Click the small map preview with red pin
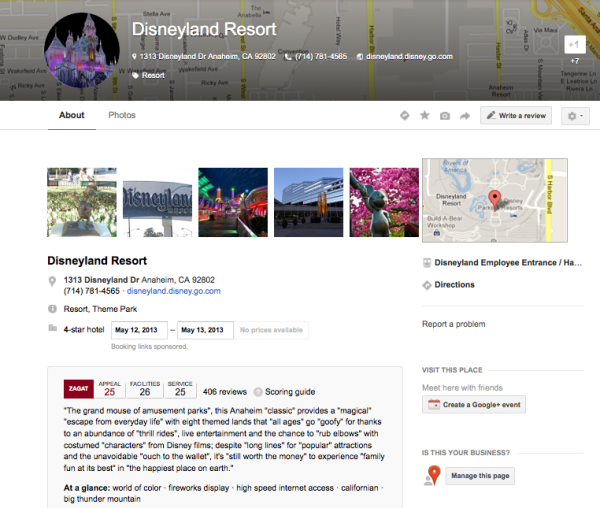Image resolution: width=600 pixels, height=508 pixels. [495, 200]
